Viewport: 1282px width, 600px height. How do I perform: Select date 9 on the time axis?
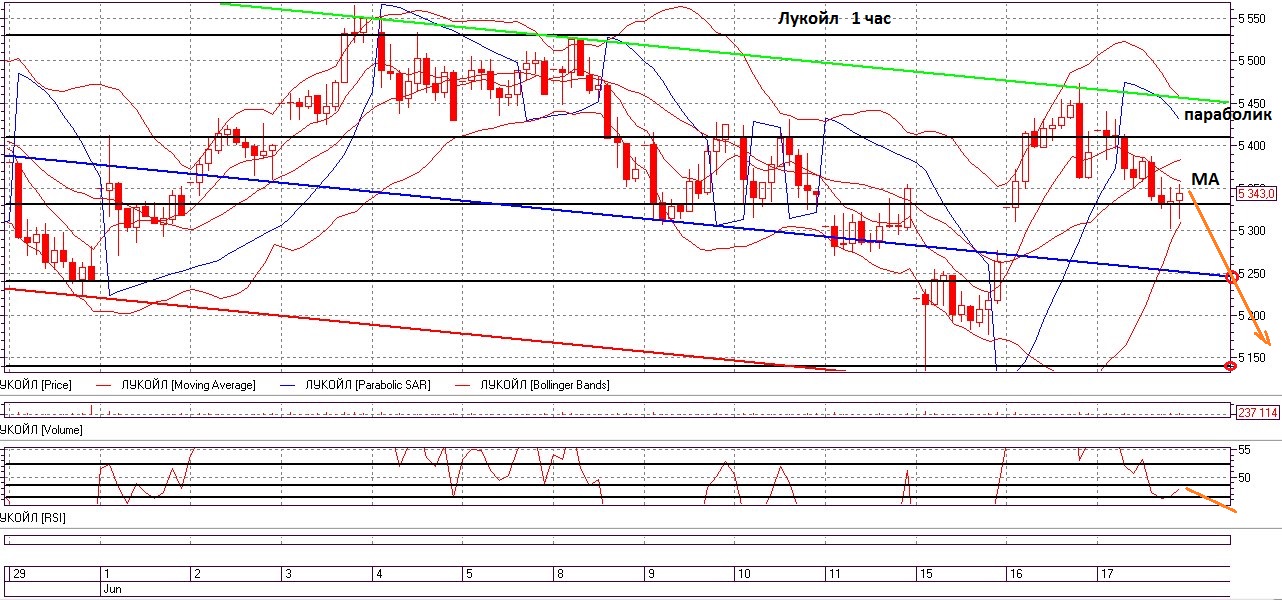point(651,574)
